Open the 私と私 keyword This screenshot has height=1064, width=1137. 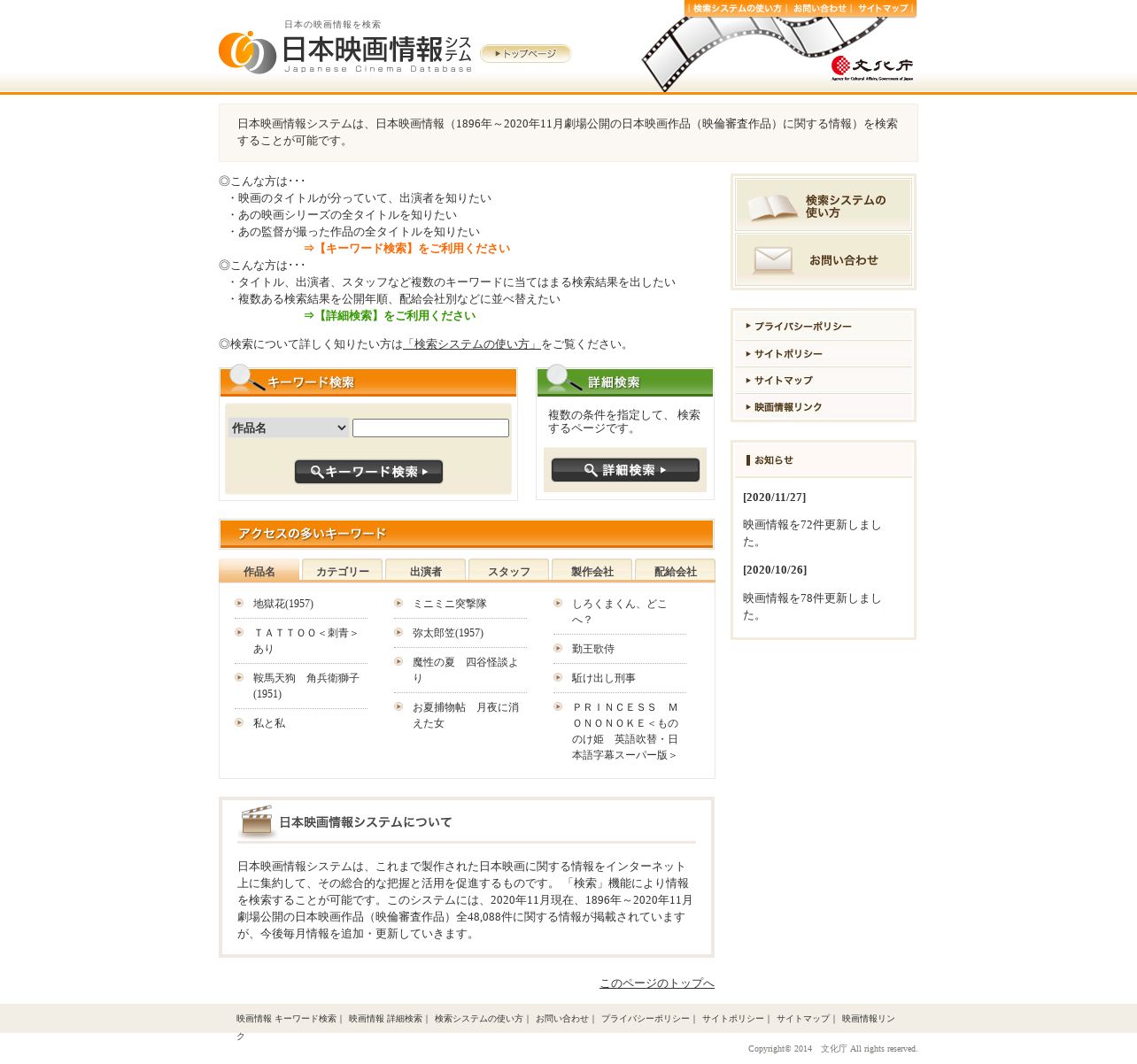point(269,723)
